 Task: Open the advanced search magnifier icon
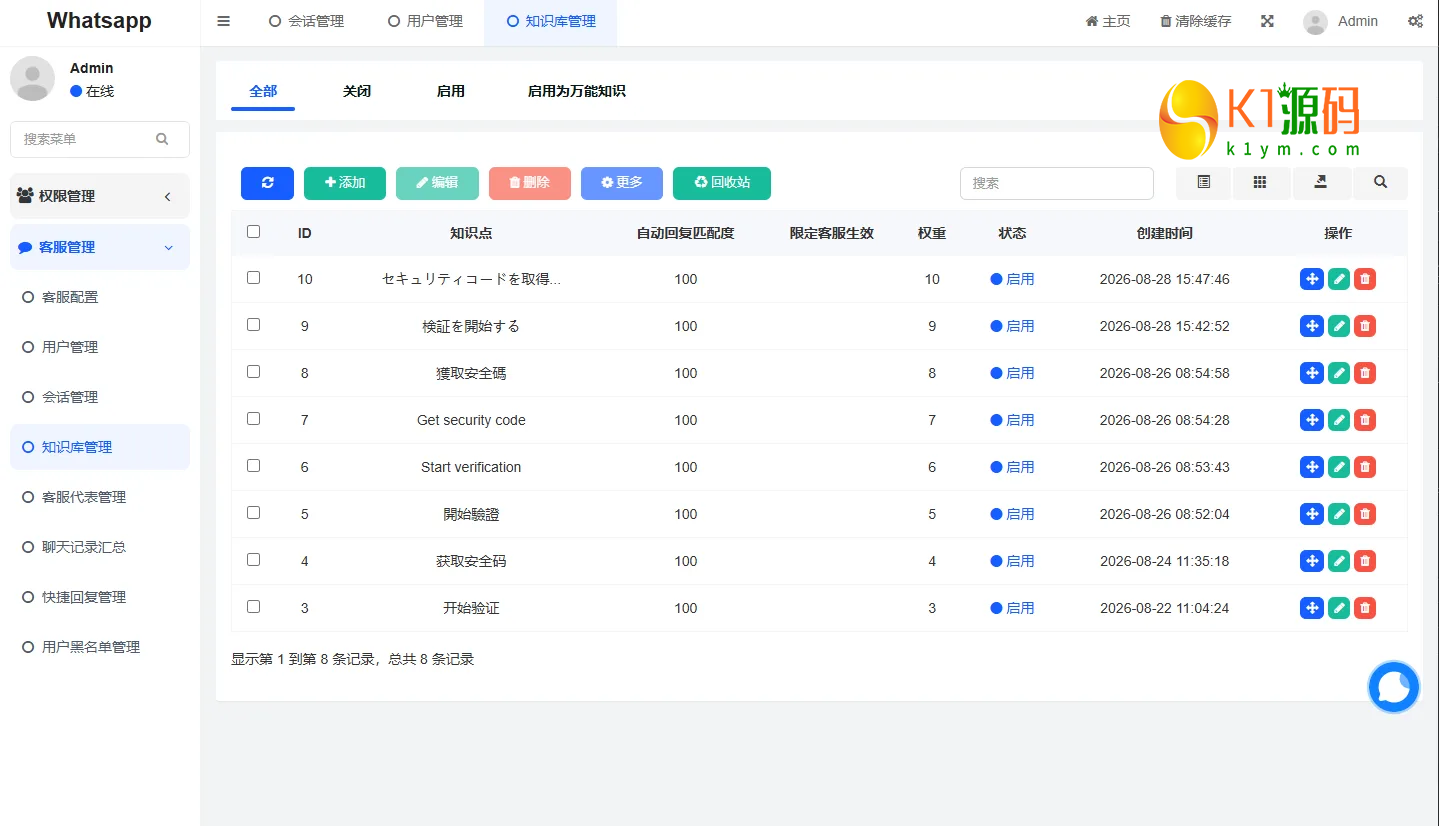point(1380,183)
